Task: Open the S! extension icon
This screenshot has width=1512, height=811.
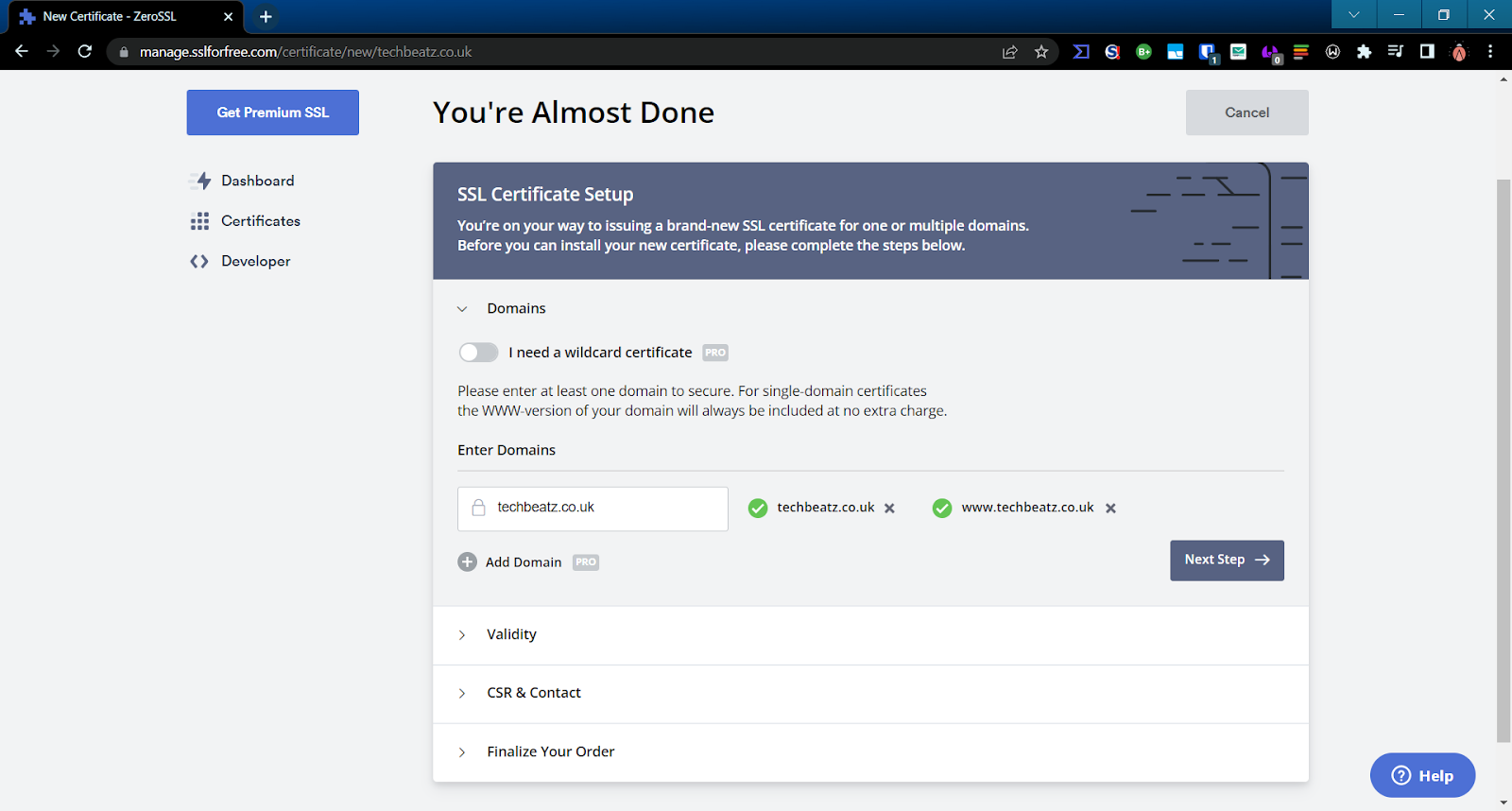Action: pos(1112,52)
